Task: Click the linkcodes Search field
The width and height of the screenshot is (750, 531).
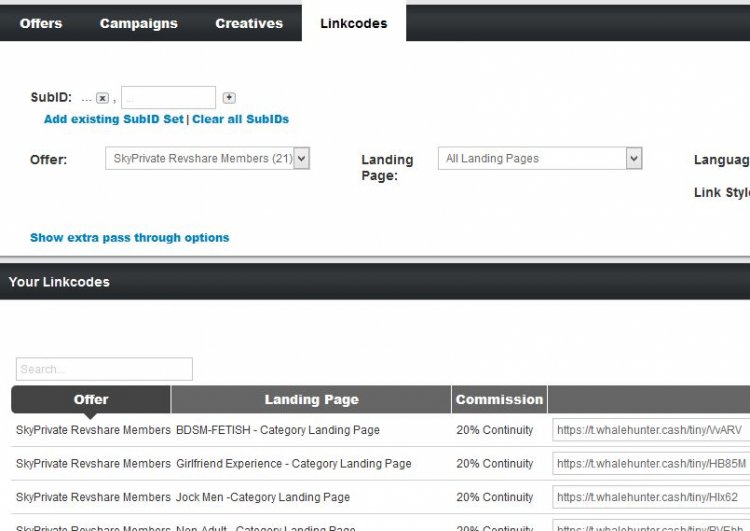Action: (104, 369)
